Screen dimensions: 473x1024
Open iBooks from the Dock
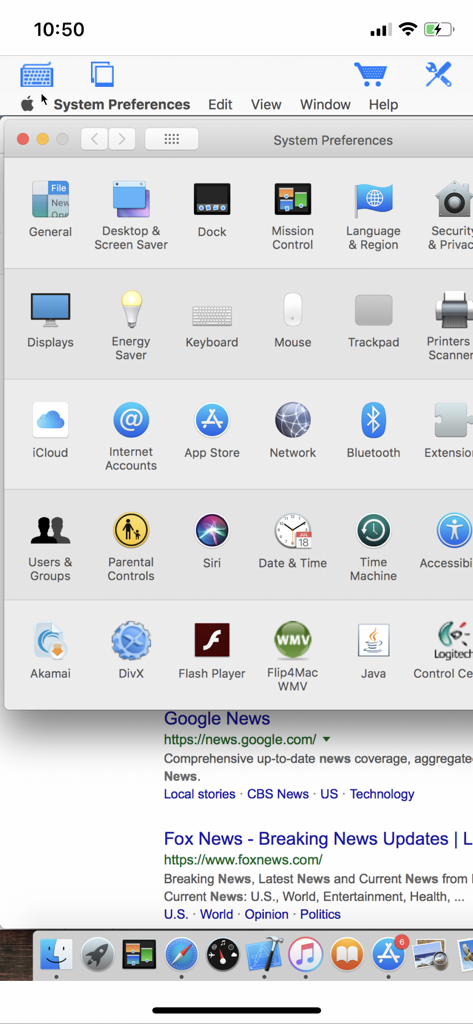click(347, 954)
